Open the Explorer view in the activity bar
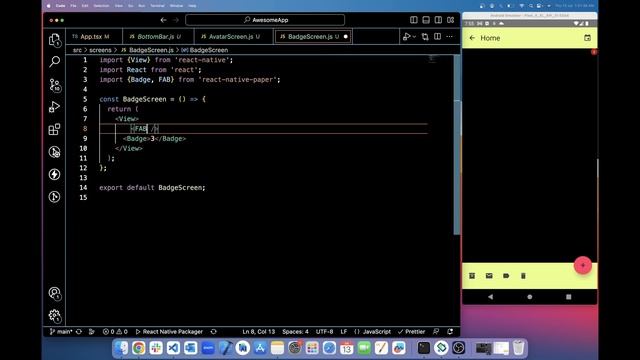 [x=54, y=40]
